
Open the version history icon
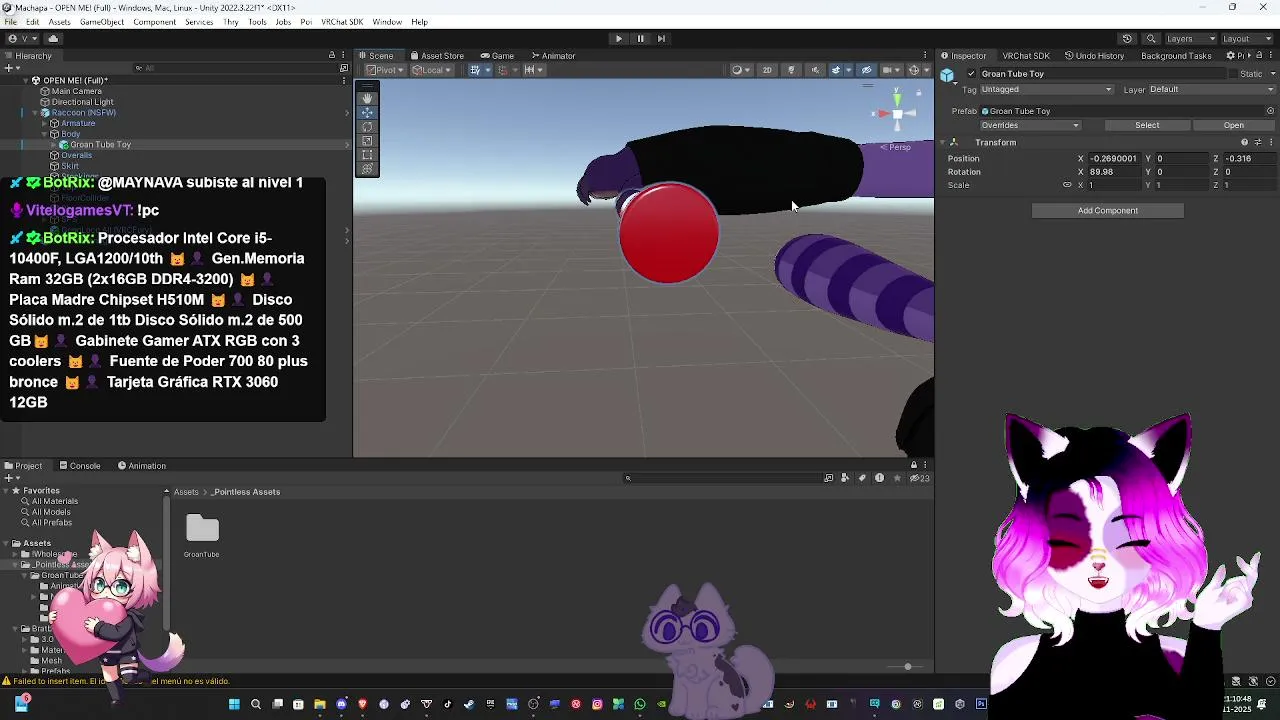pos(1127,38)
